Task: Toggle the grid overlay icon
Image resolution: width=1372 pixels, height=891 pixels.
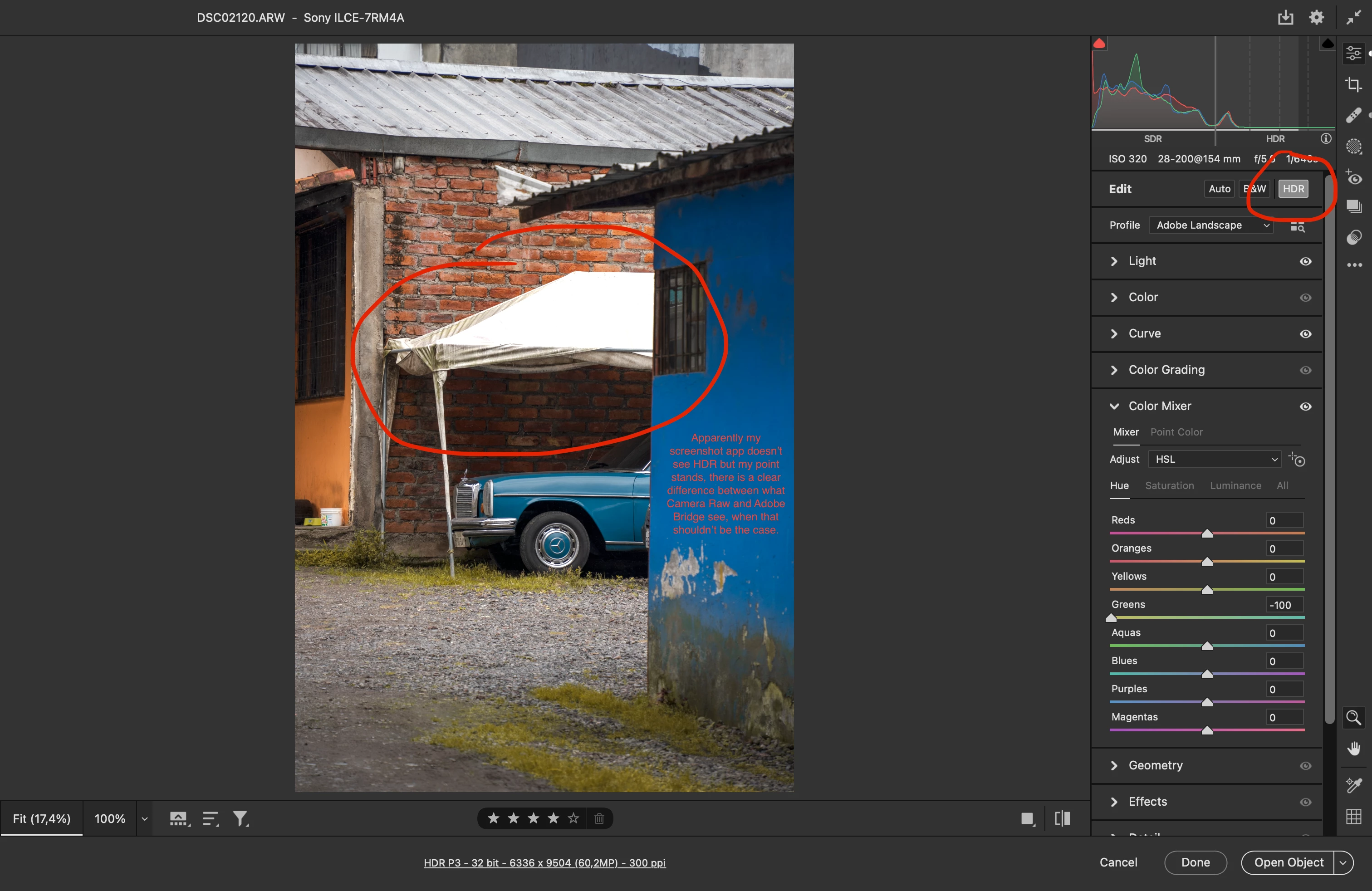Action: pos(1353,817)
